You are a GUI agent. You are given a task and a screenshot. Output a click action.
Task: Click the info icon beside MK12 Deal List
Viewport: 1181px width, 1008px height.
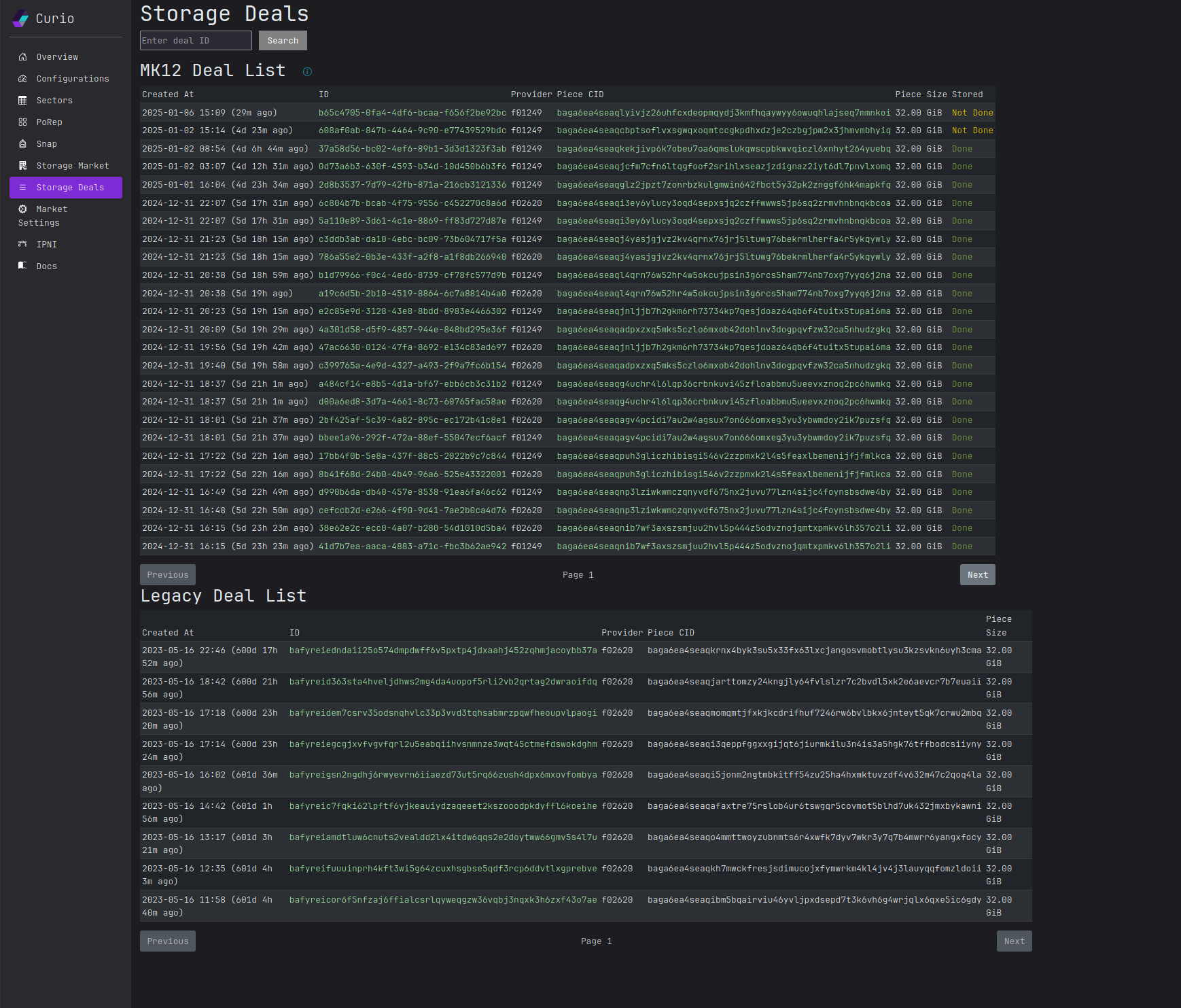click(x=307, y=72)
